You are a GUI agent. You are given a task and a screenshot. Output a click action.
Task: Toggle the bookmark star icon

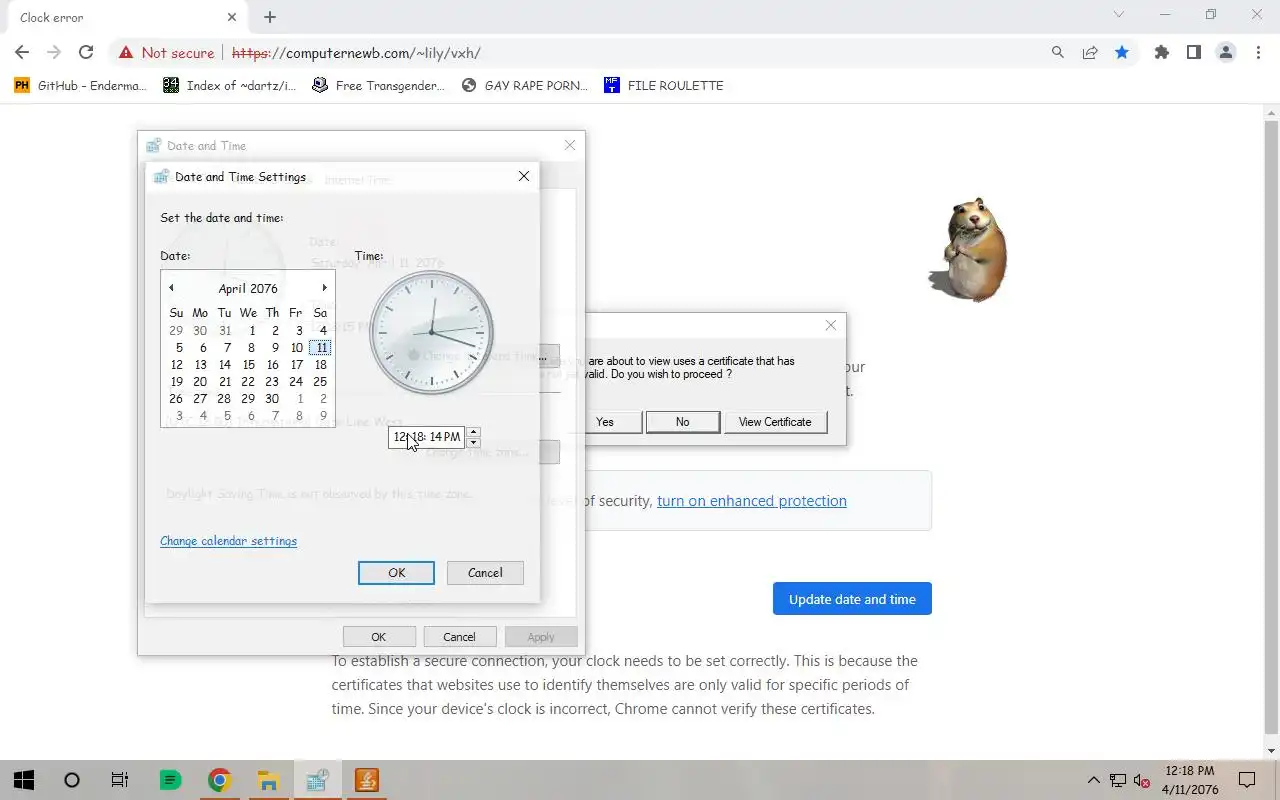[x=1122, y=53]
